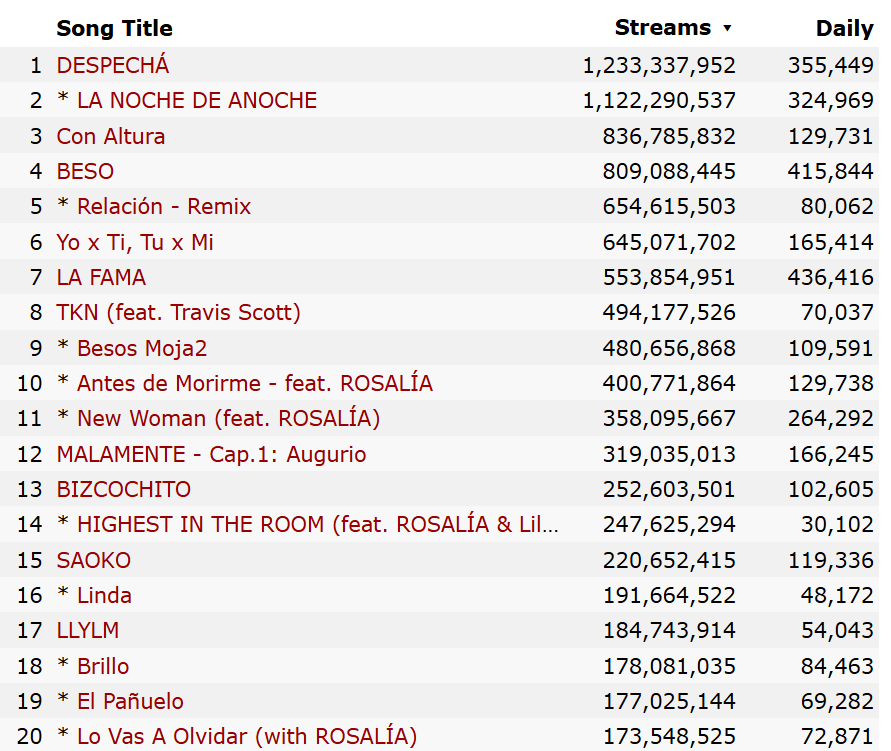Sort table by Streams column header
This screenshot has width=891, height=751.
point(663,28)
